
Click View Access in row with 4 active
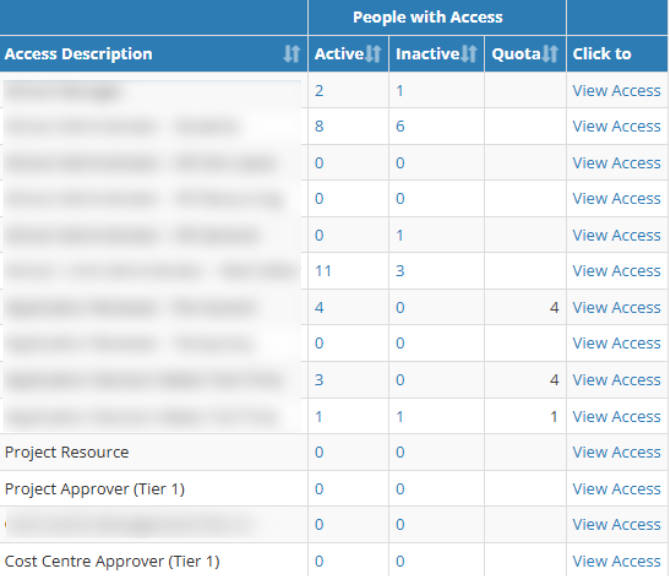(x=617, y=308)
